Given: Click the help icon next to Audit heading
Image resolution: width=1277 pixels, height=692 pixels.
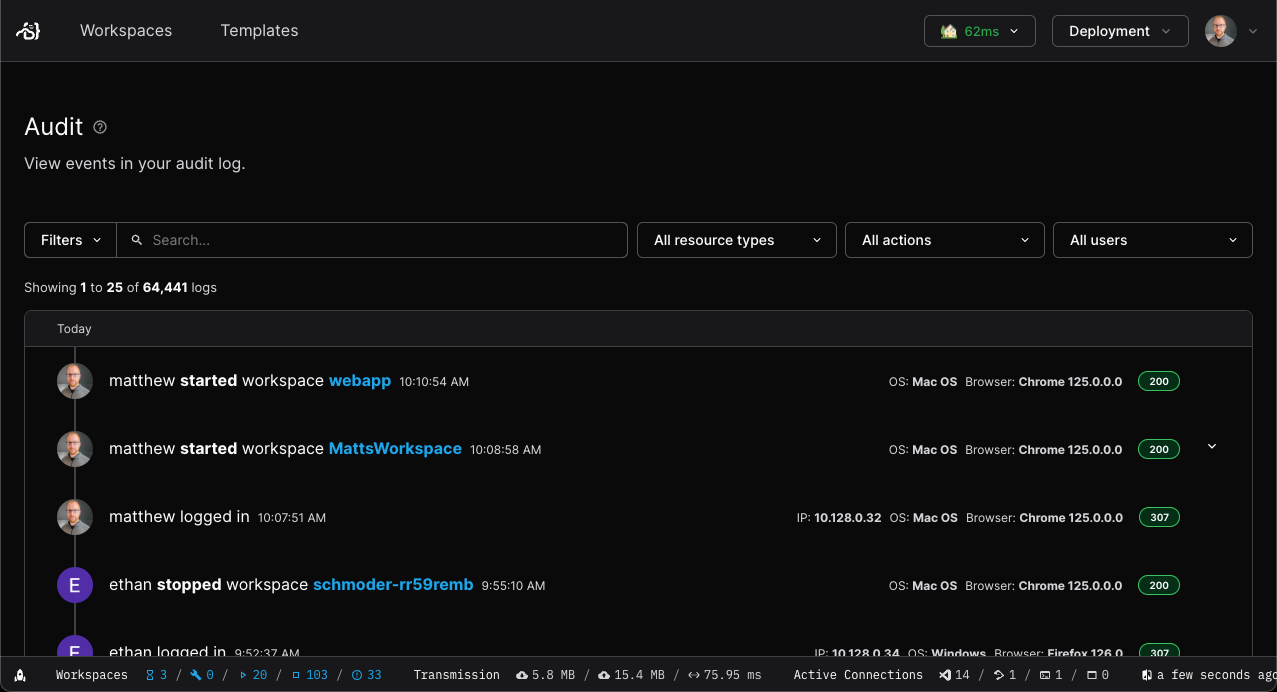Looking at the screenshot, I should [99, 127].
